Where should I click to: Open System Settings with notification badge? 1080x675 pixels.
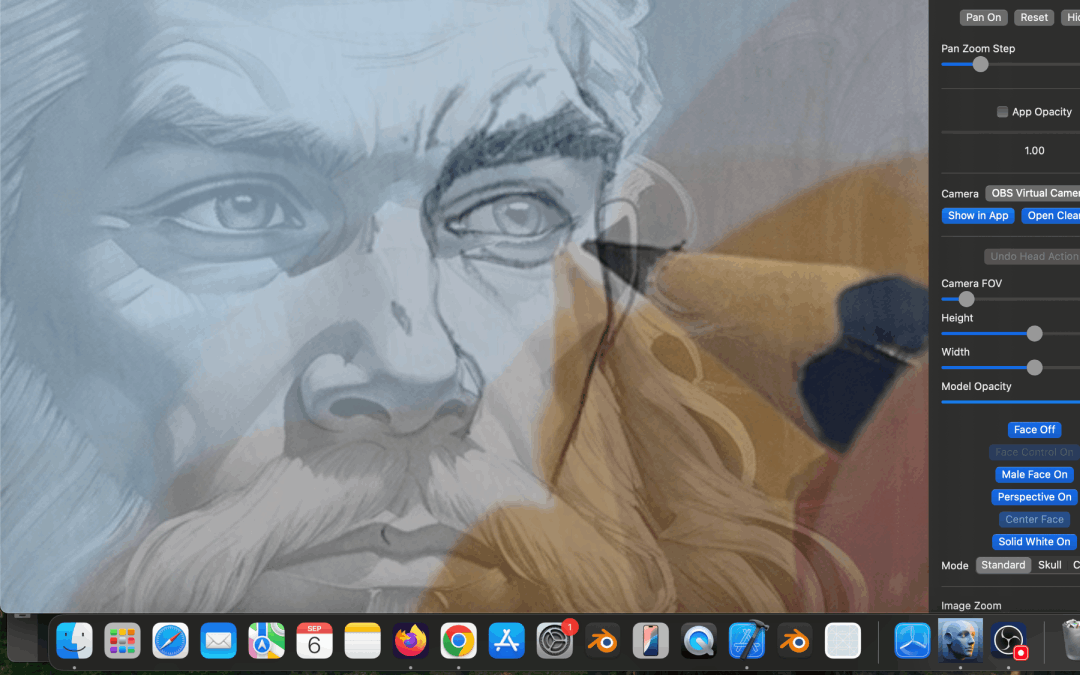coord(555,641)
